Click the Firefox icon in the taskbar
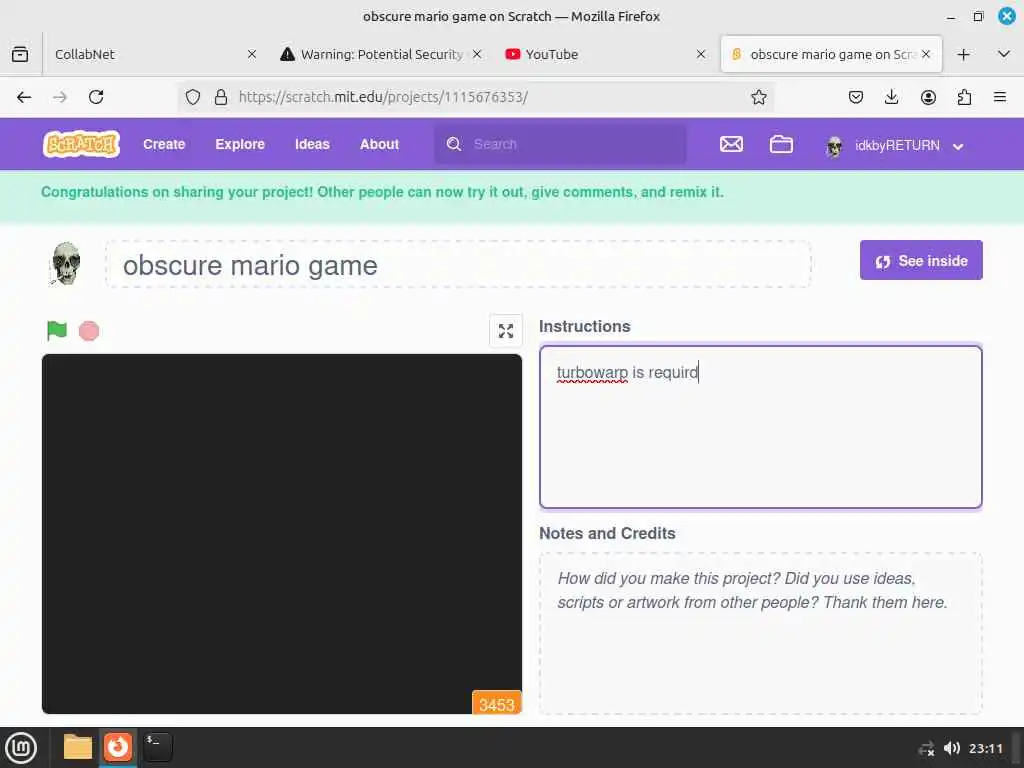The height and width of the screenshot is (768, 1024). point(118,746)
